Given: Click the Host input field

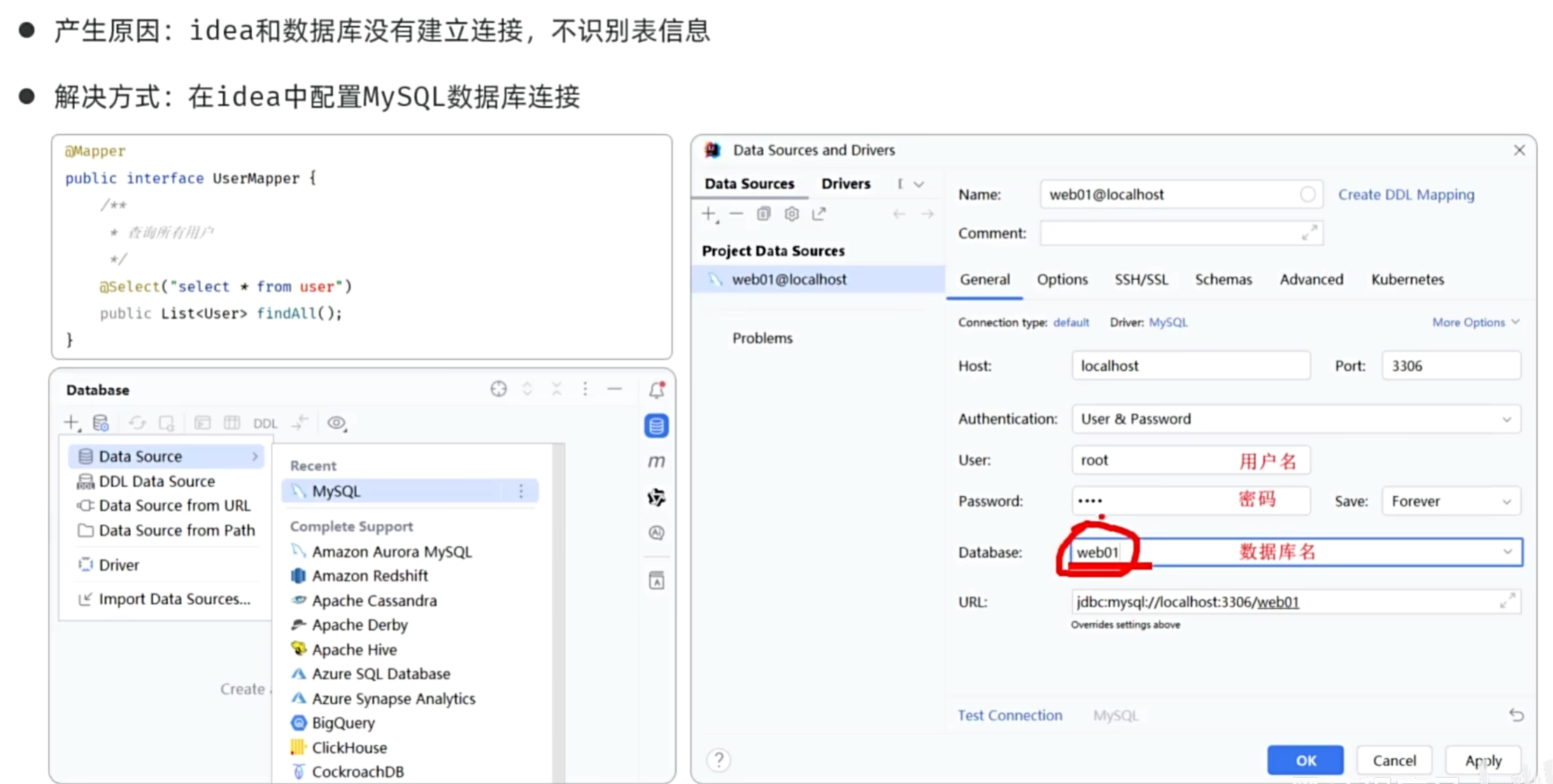Looking at the screenshot, I should [x=1189, y=366].
